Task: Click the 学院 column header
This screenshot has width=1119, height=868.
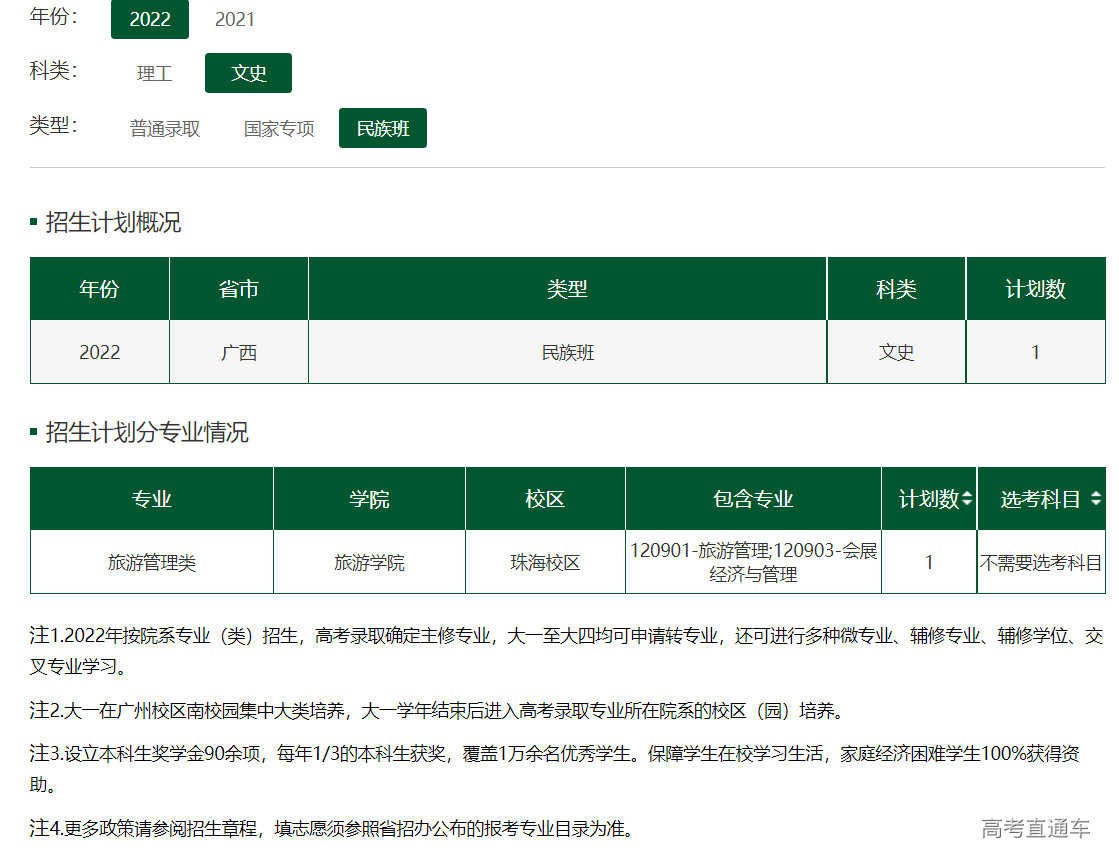Action: (x=369, y=499)
